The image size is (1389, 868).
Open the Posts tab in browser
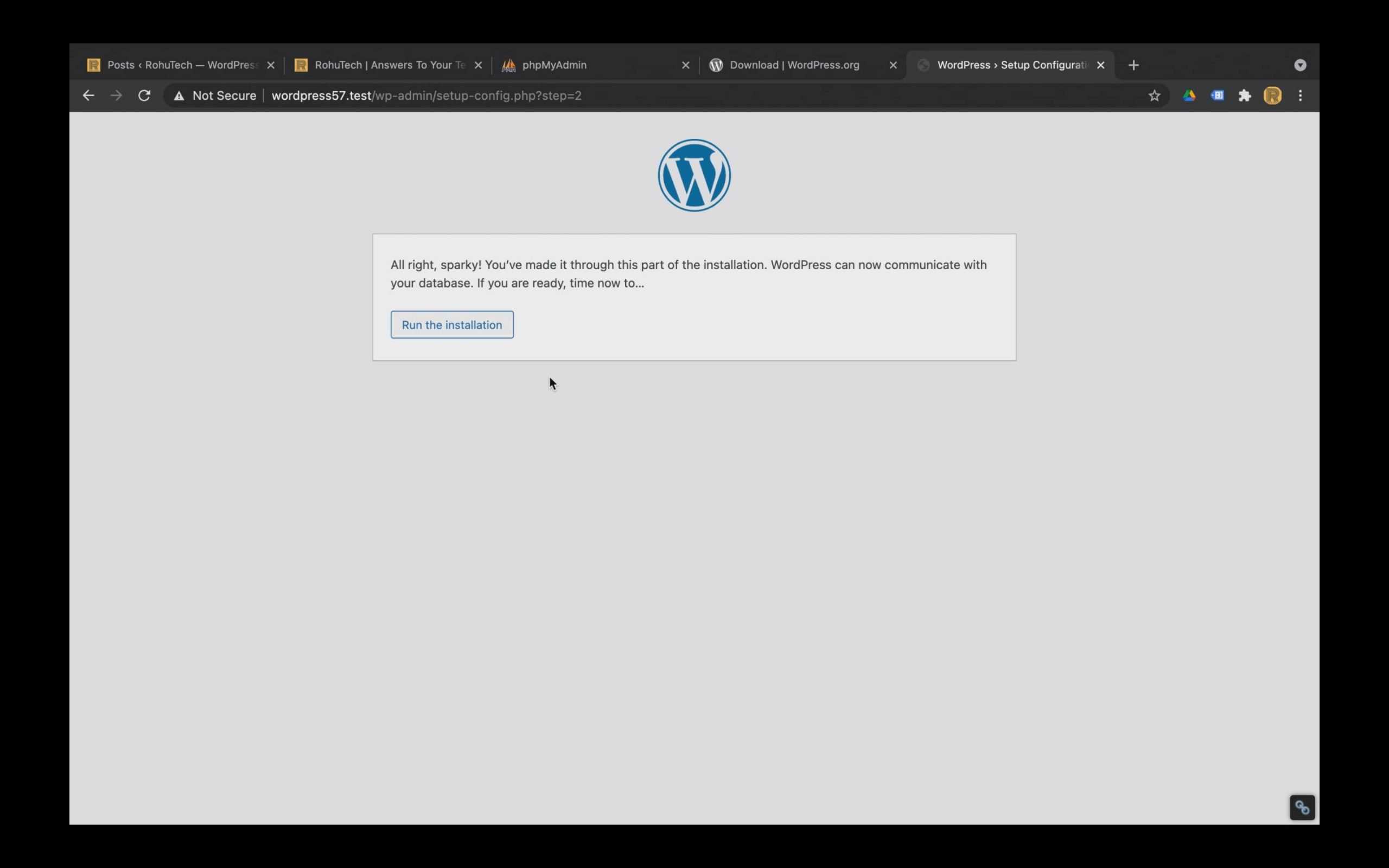[x=181, y=64]
